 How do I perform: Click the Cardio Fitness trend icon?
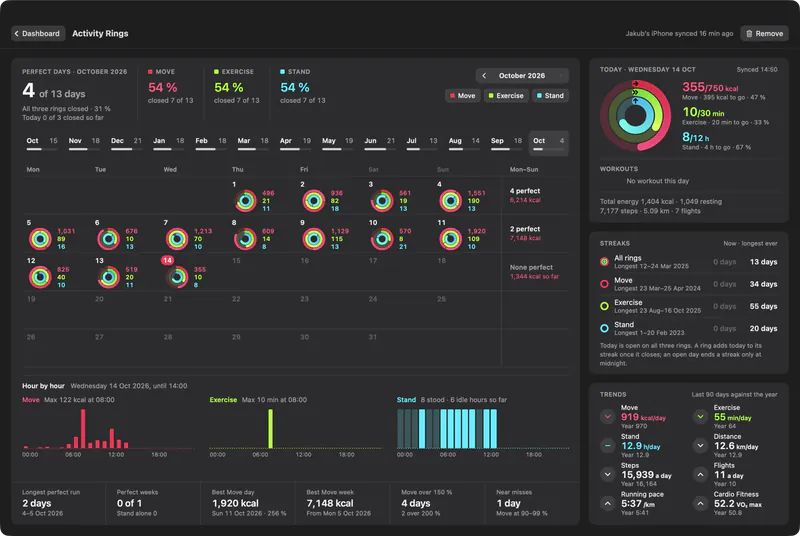(x=701, y=504)
